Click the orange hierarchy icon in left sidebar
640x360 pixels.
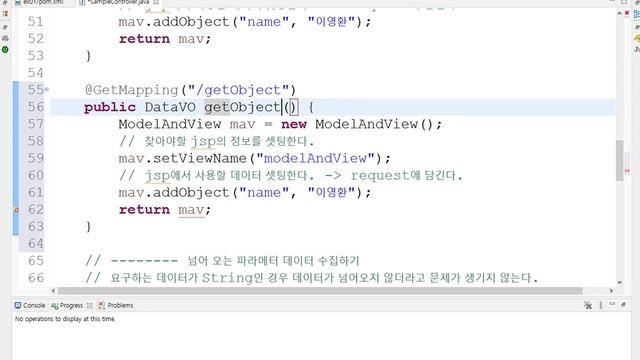5,13
